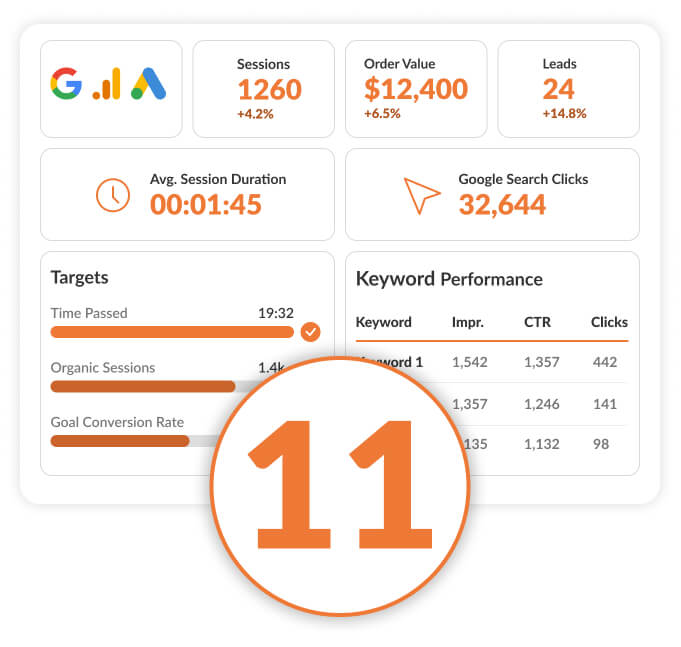Click the Time Passed progress bar
681x647 pixels.
172,332
